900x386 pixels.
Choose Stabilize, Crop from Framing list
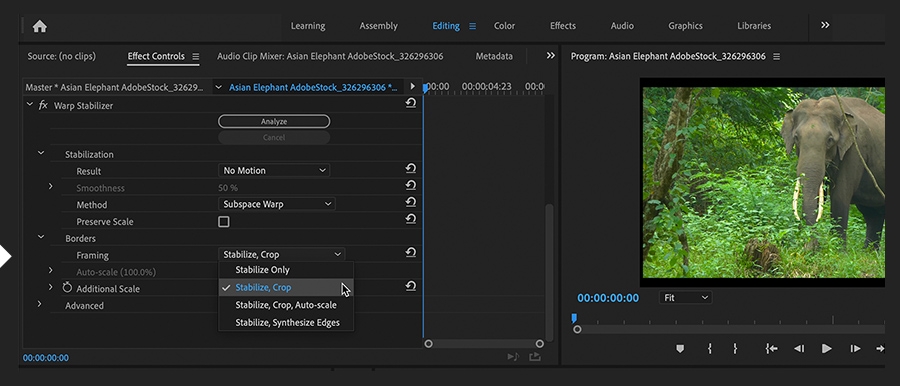click(x=286, y=287)
